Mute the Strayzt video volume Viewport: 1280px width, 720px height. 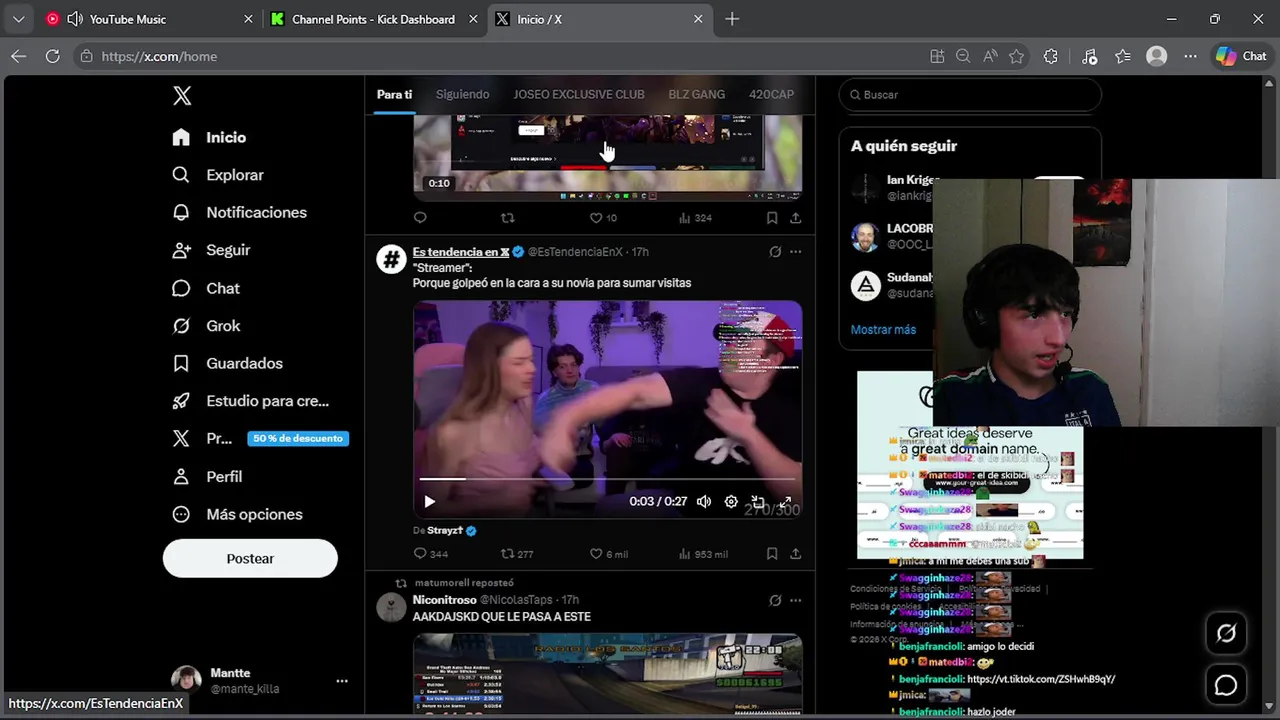pyautogui.click(x=704, y=502)
